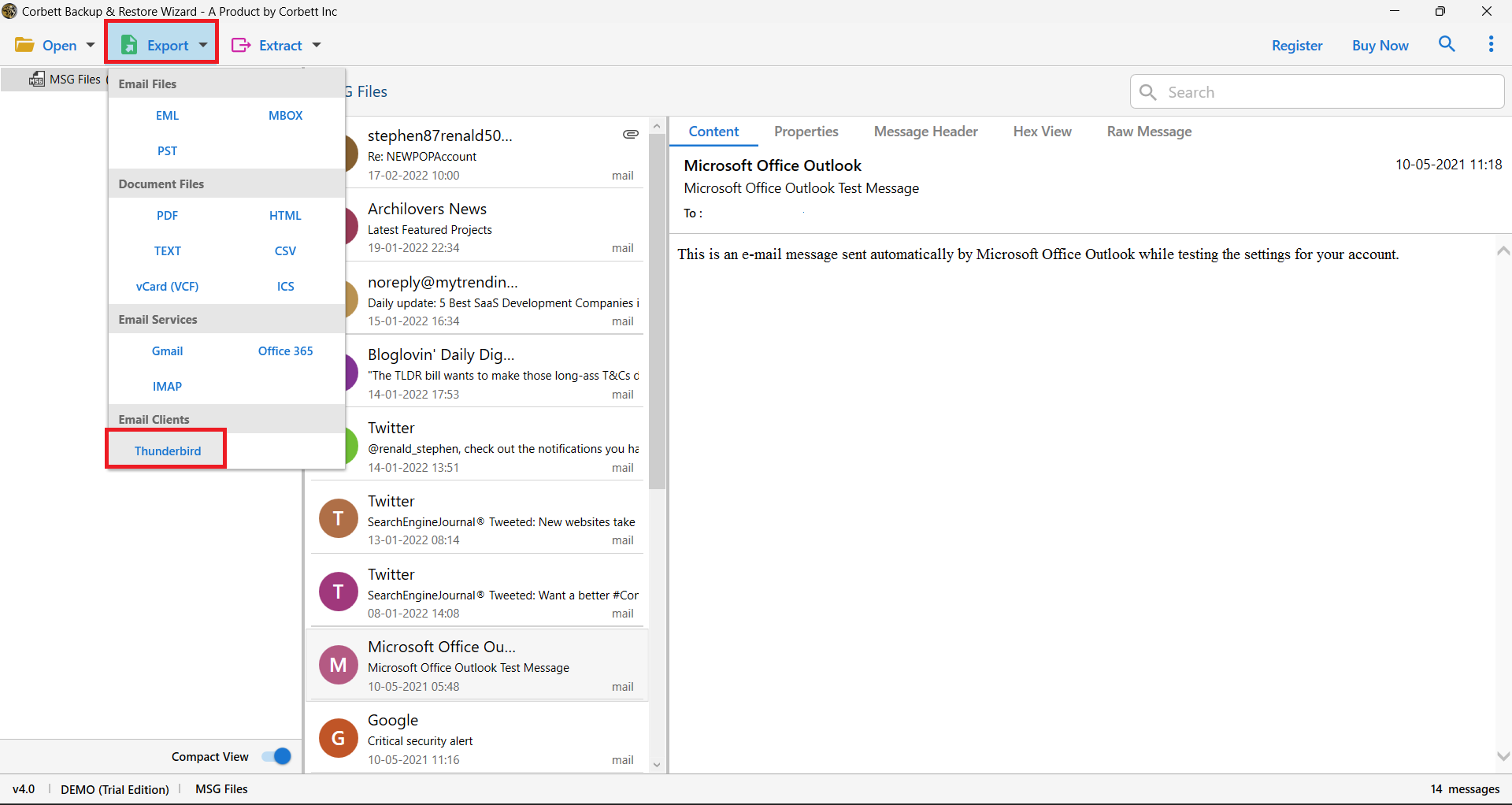Choose MBOX export format

click(x=285, y=115)
